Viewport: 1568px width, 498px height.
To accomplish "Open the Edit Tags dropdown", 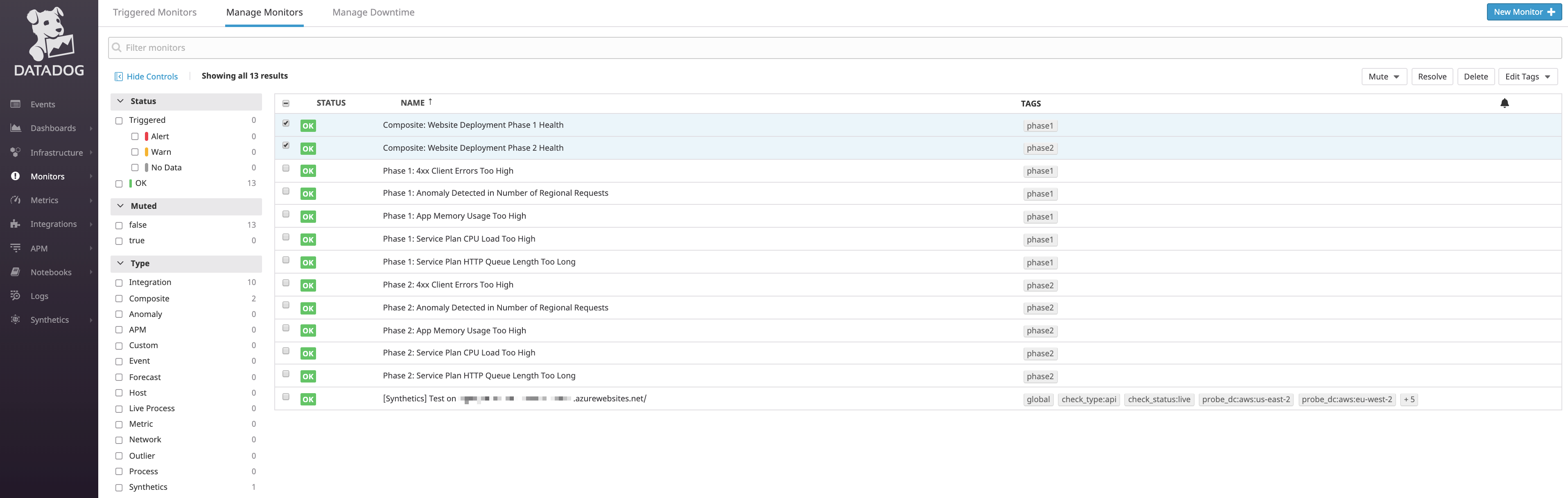I will (1527, 76).
